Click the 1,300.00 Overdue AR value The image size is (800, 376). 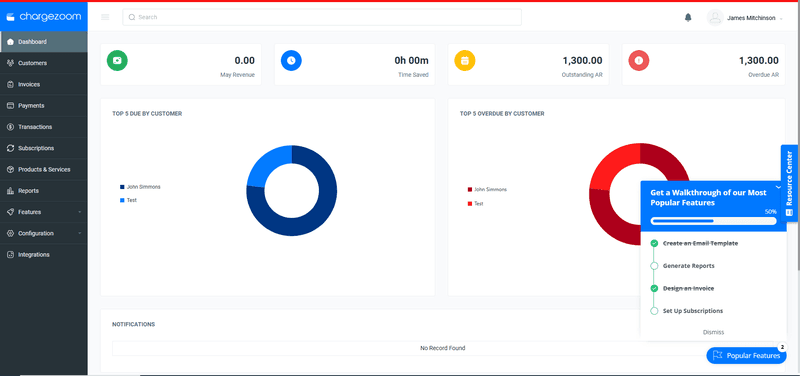point(759,61)
